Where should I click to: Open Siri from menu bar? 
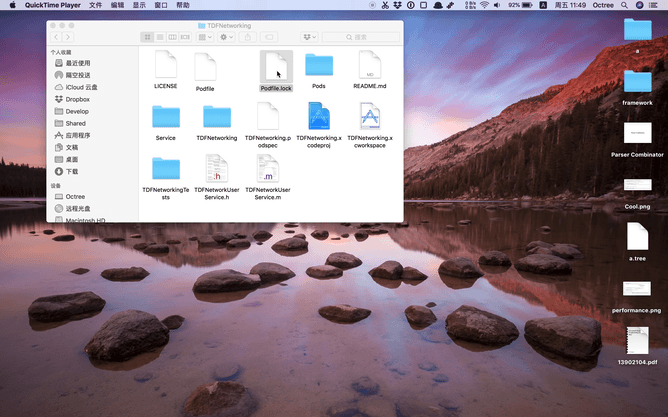[x=639, y=5]
